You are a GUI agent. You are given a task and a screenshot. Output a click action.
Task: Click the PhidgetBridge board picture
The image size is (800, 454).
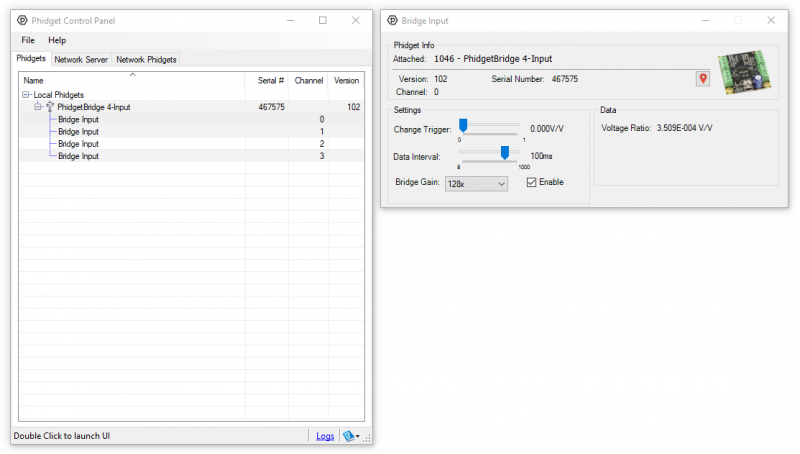[744, 72]
